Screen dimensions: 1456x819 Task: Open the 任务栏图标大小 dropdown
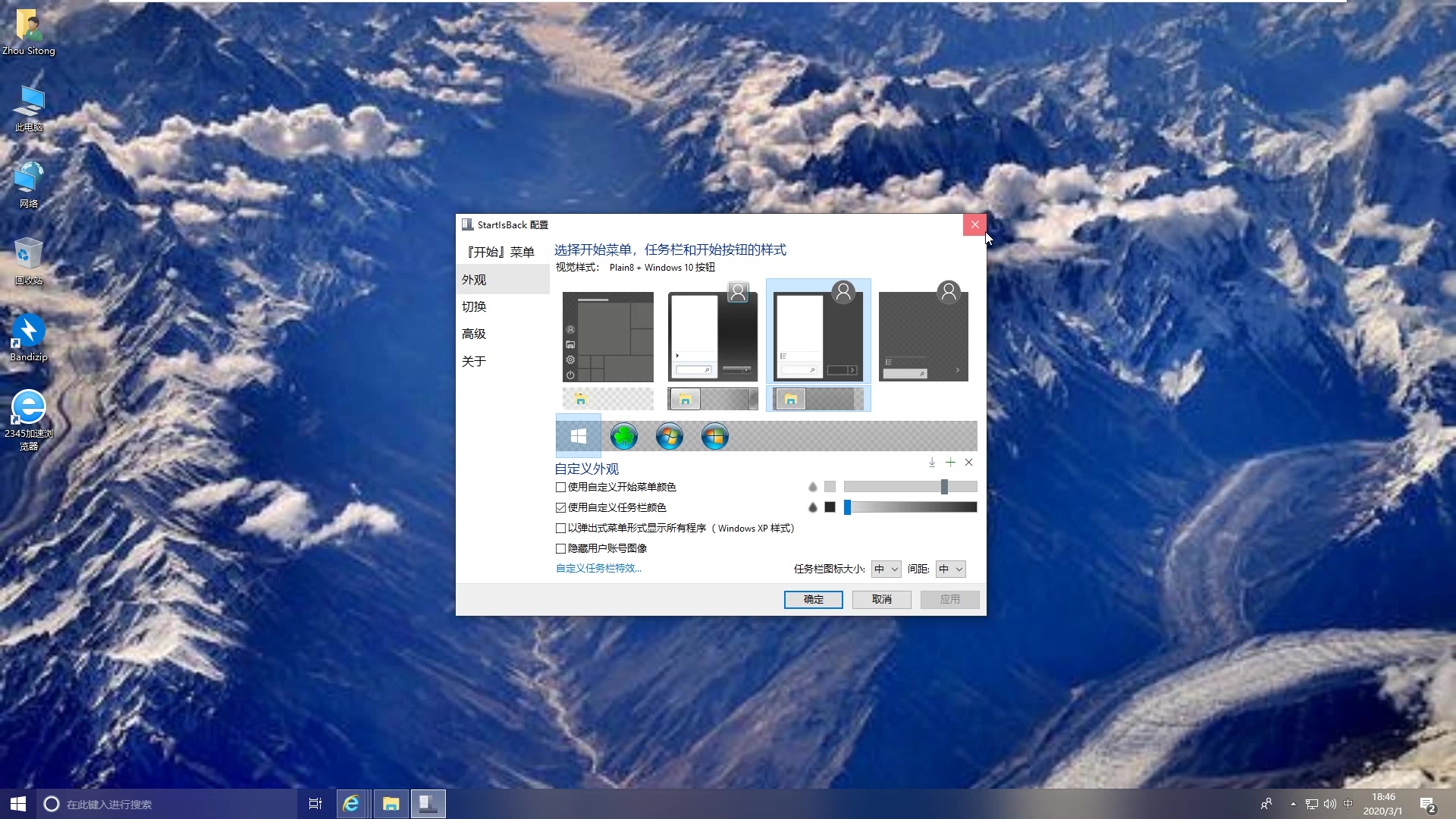pos(886,569)
